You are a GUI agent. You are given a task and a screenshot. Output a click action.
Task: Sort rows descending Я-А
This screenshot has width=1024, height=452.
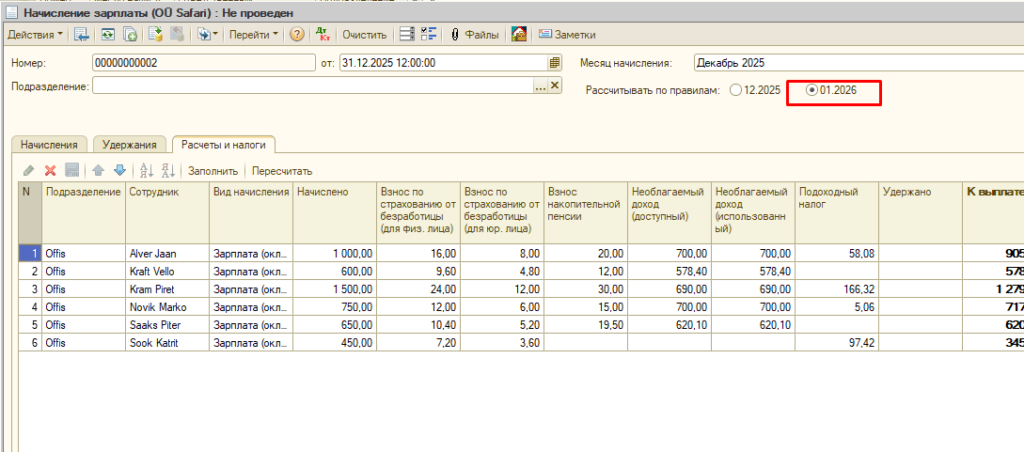(x=168, y=171)
